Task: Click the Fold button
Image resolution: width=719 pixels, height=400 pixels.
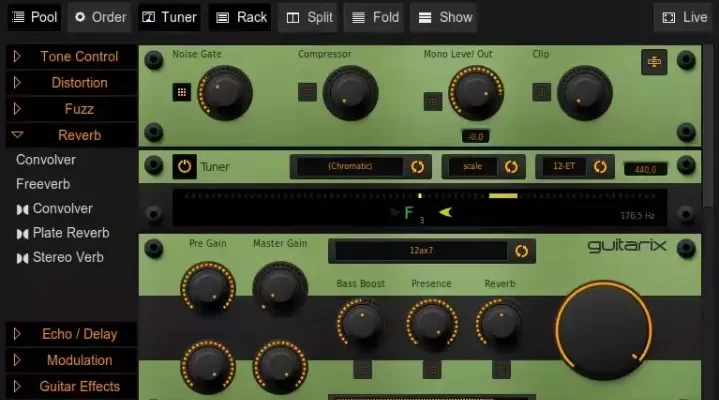Action: tap(373, 17)
